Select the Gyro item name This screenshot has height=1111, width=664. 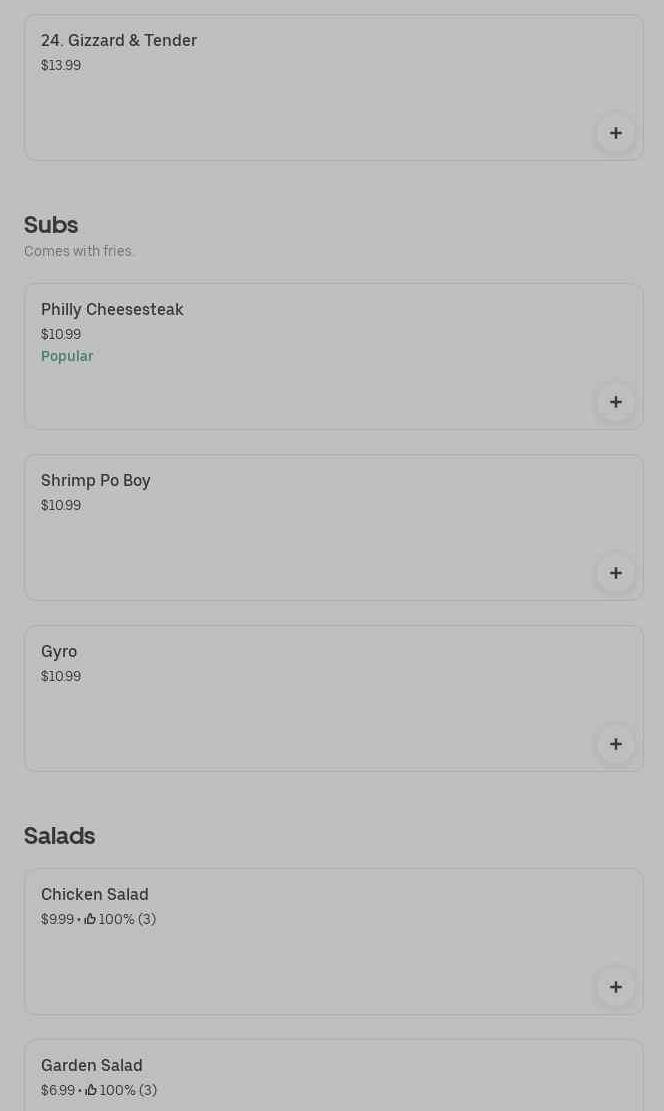click(59, 652)
